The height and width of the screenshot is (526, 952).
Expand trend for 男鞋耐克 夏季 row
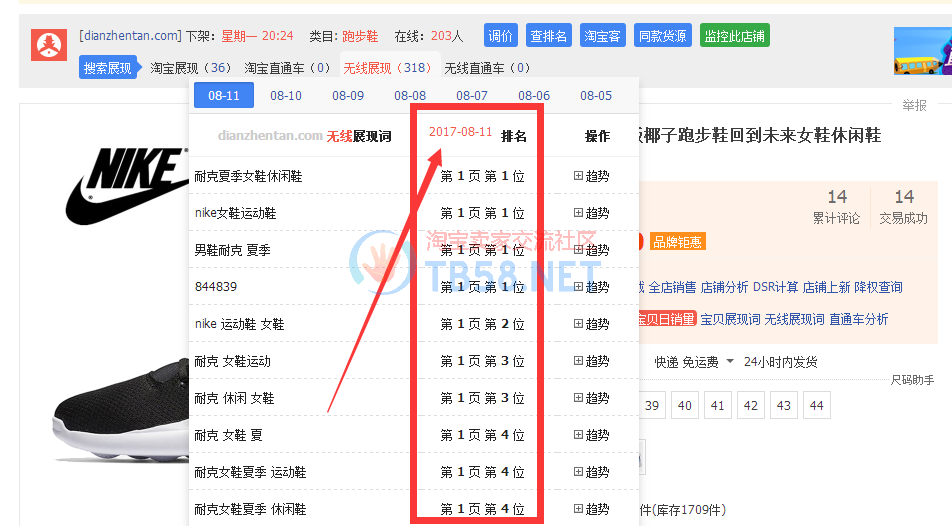tap(591, 250)
